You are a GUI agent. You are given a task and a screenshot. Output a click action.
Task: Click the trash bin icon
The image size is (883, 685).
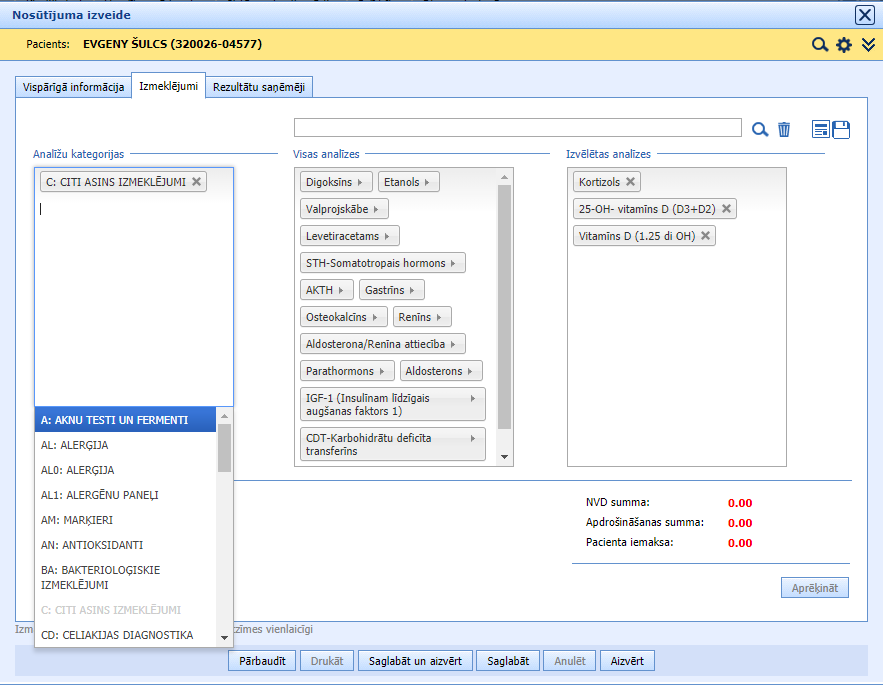point(784,129)
